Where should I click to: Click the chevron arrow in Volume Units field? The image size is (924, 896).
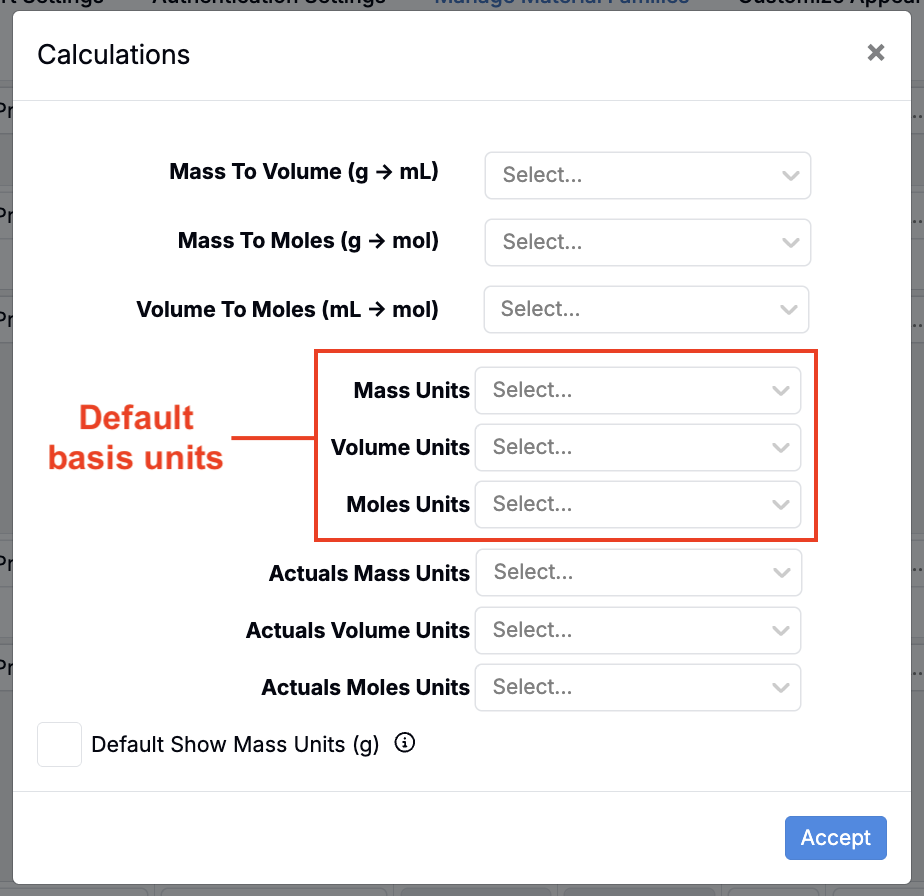(781, 448)
